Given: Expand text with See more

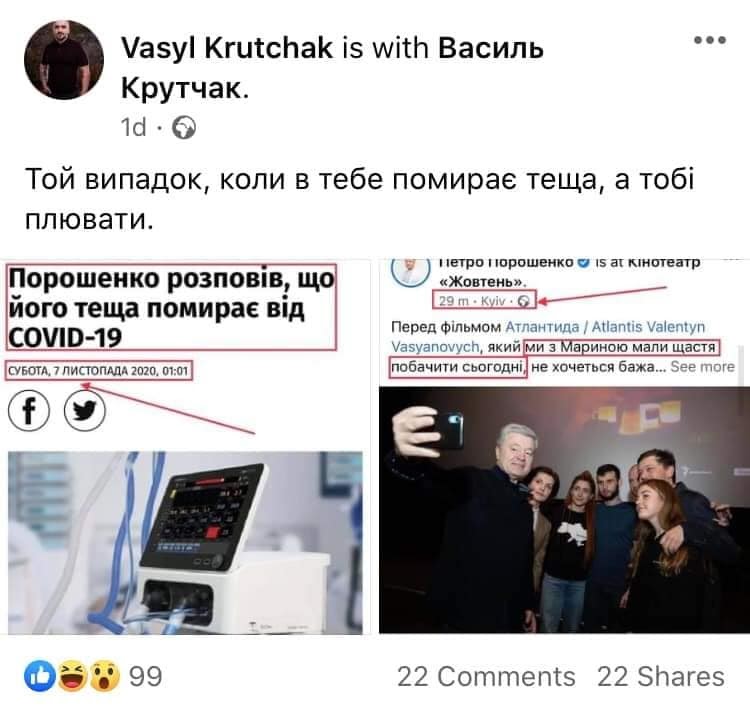Looking at the screenshot, I should 702,367.
